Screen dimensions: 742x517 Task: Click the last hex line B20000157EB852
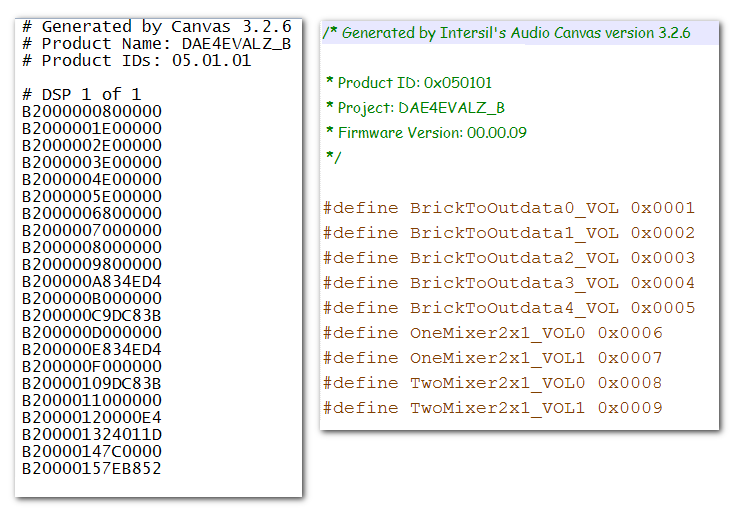click(x=91, y=468)
